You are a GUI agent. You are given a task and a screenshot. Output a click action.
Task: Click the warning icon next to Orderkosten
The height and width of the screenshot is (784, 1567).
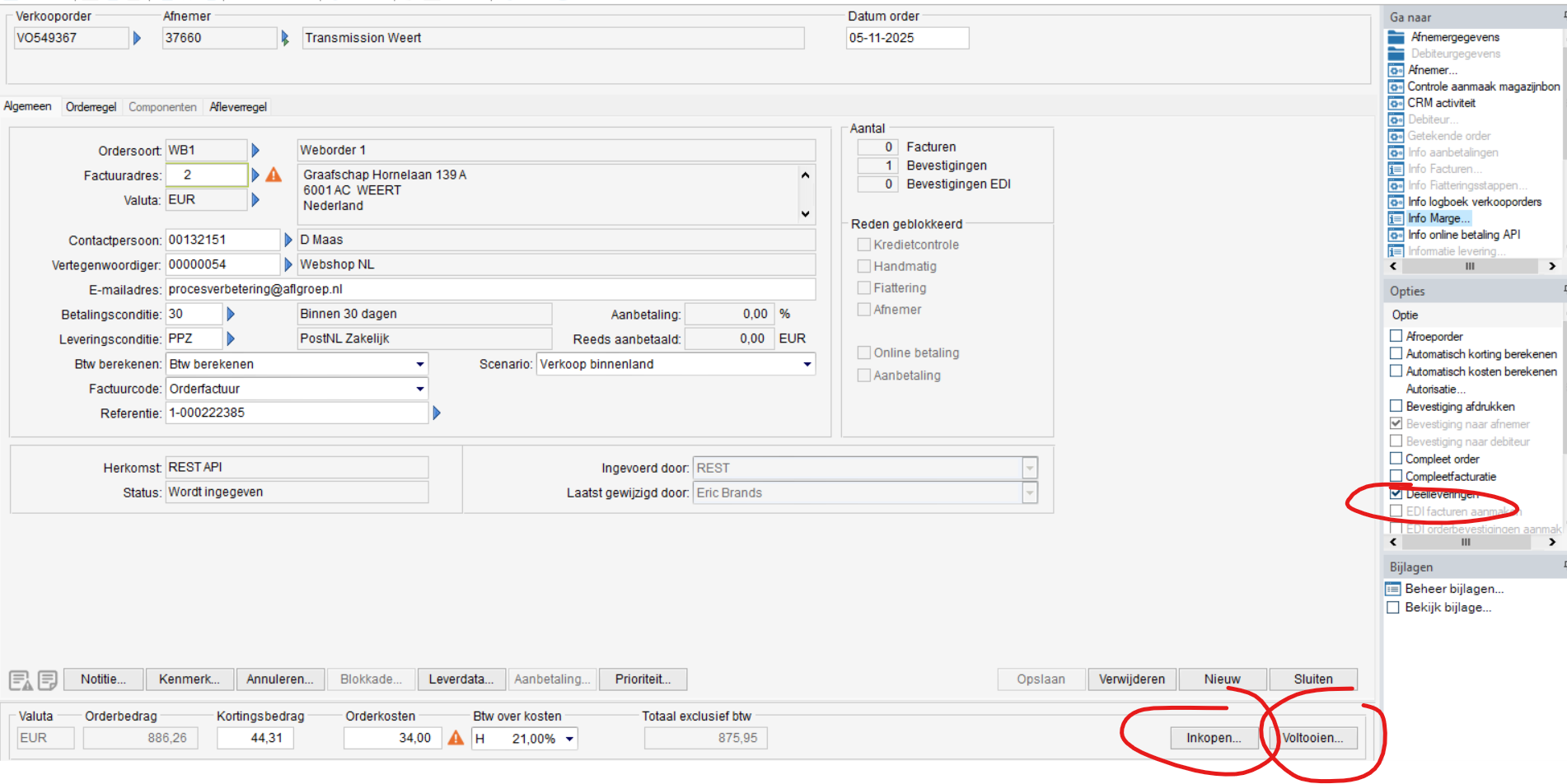(x=456, y=738)
